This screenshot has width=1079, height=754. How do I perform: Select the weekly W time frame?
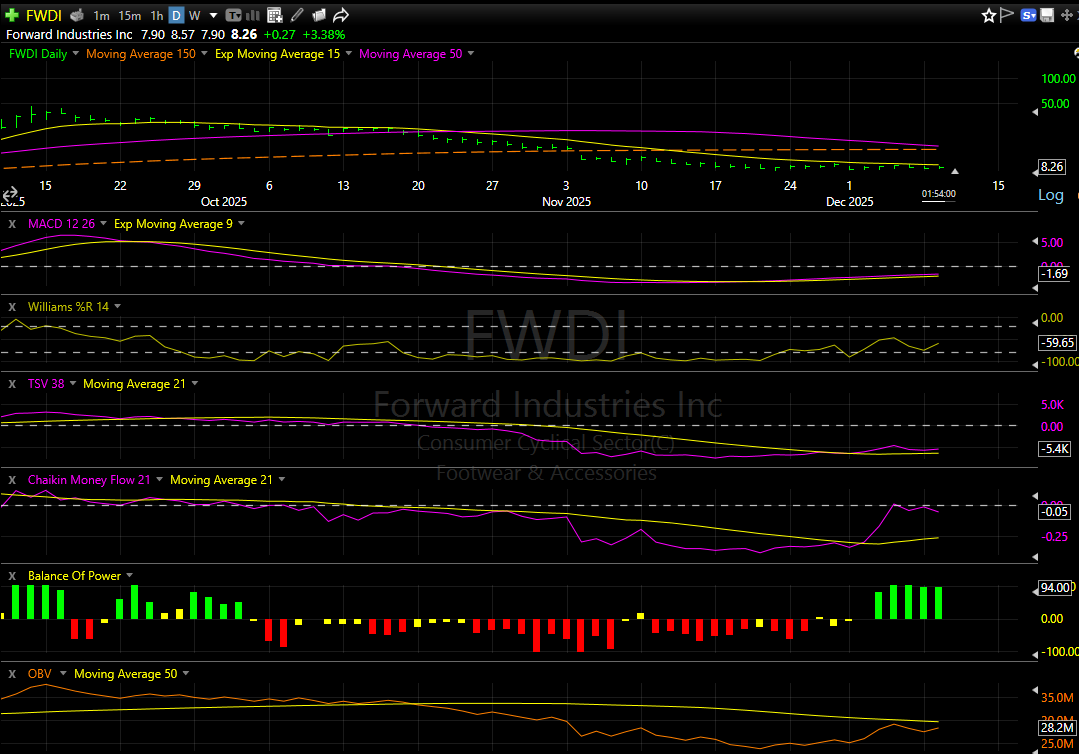[194, 15]
